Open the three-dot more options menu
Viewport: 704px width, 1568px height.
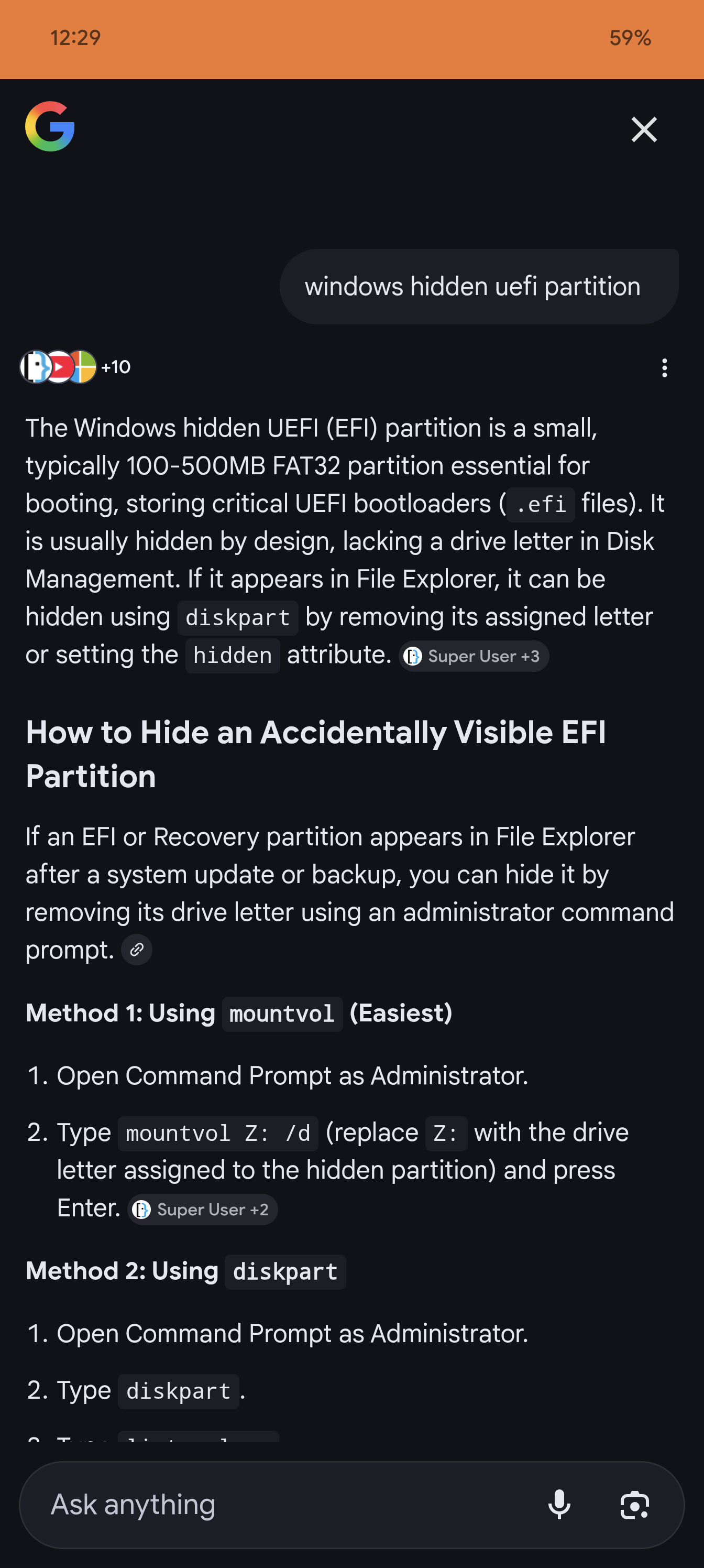click(664, 368)
